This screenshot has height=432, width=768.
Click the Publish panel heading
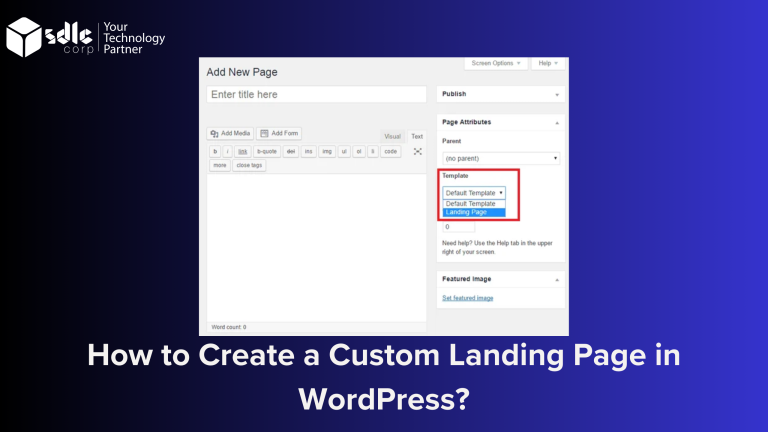(454, 94)
